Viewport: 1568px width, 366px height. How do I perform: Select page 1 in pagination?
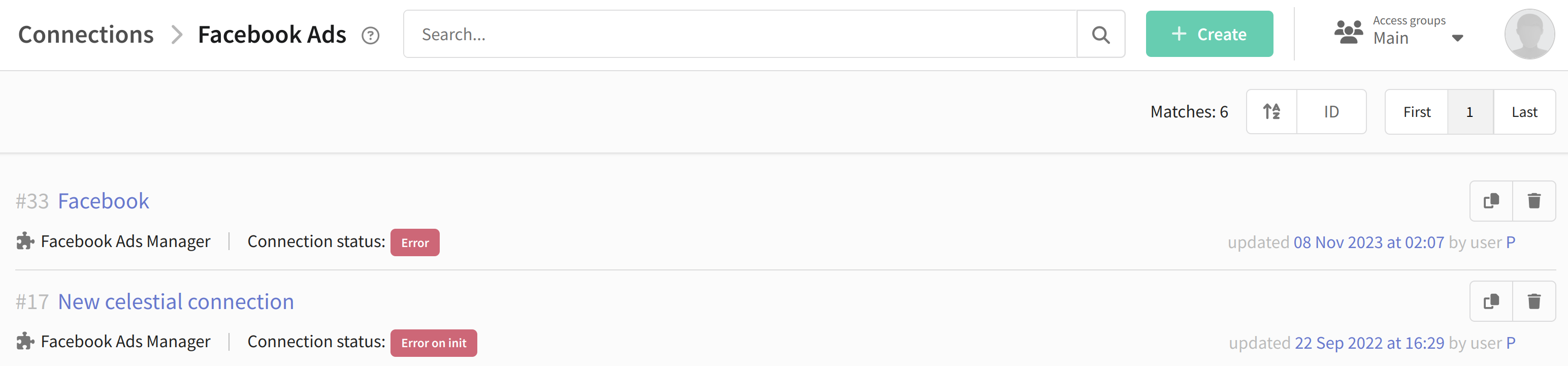tap(1470, 111)
